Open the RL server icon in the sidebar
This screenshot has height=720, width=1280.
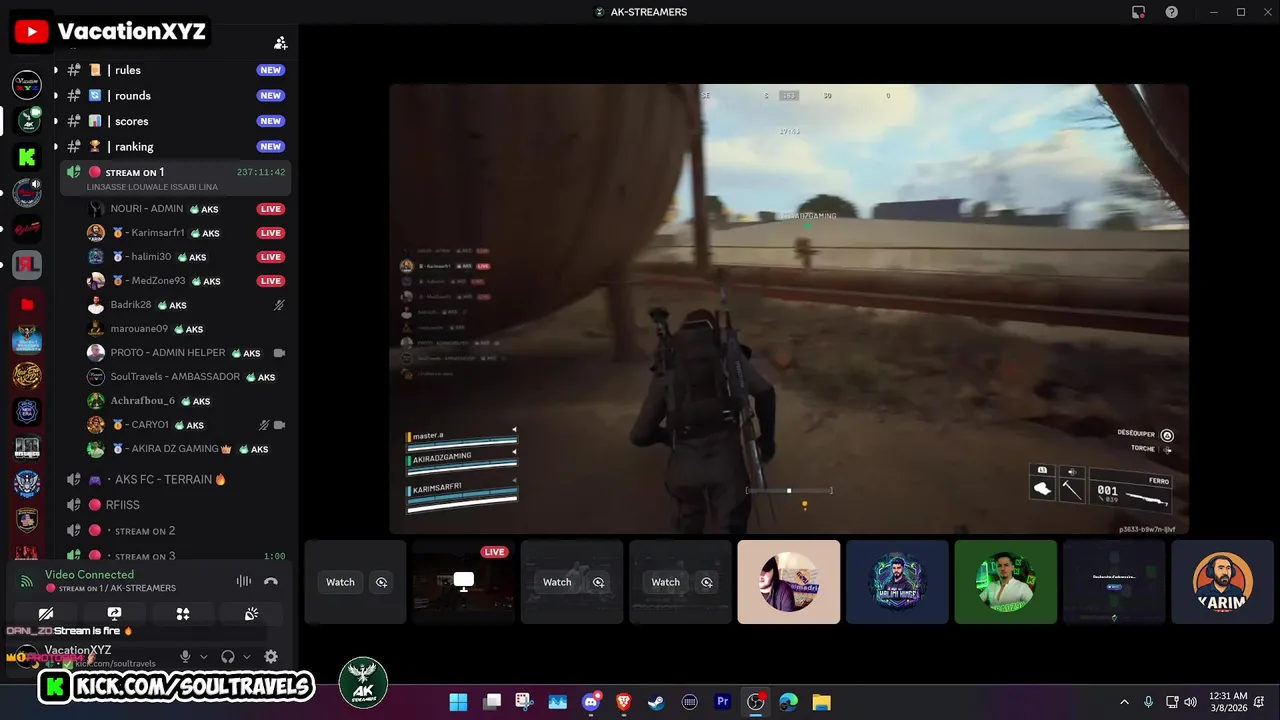click(x=27, y=265)
